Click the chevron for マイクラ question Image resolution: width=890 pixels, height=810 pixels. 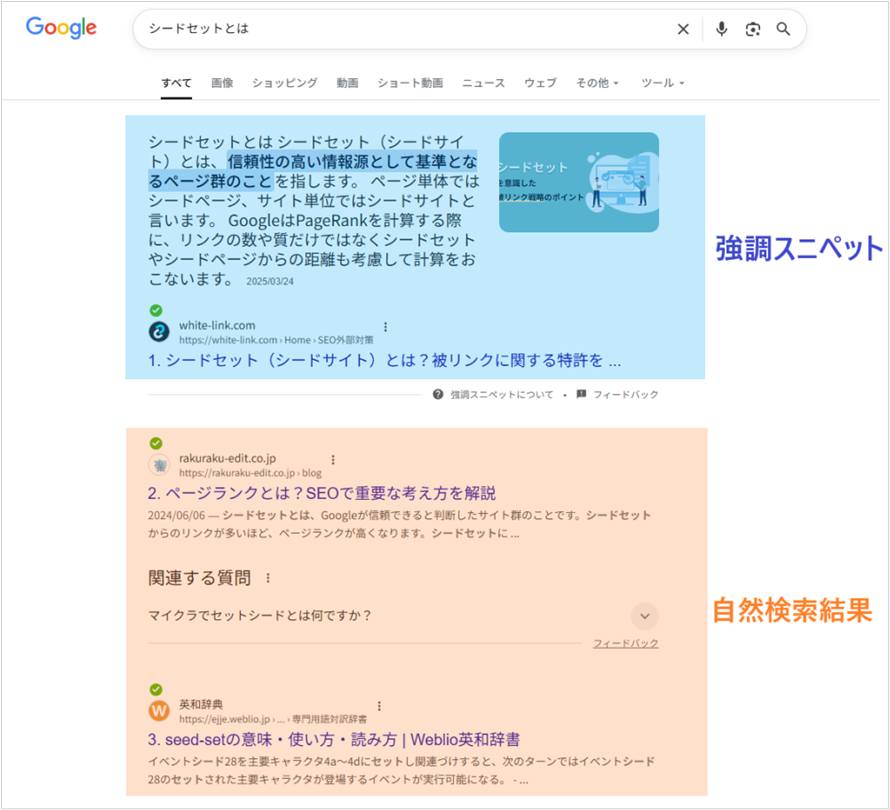[x=645, y=616]
